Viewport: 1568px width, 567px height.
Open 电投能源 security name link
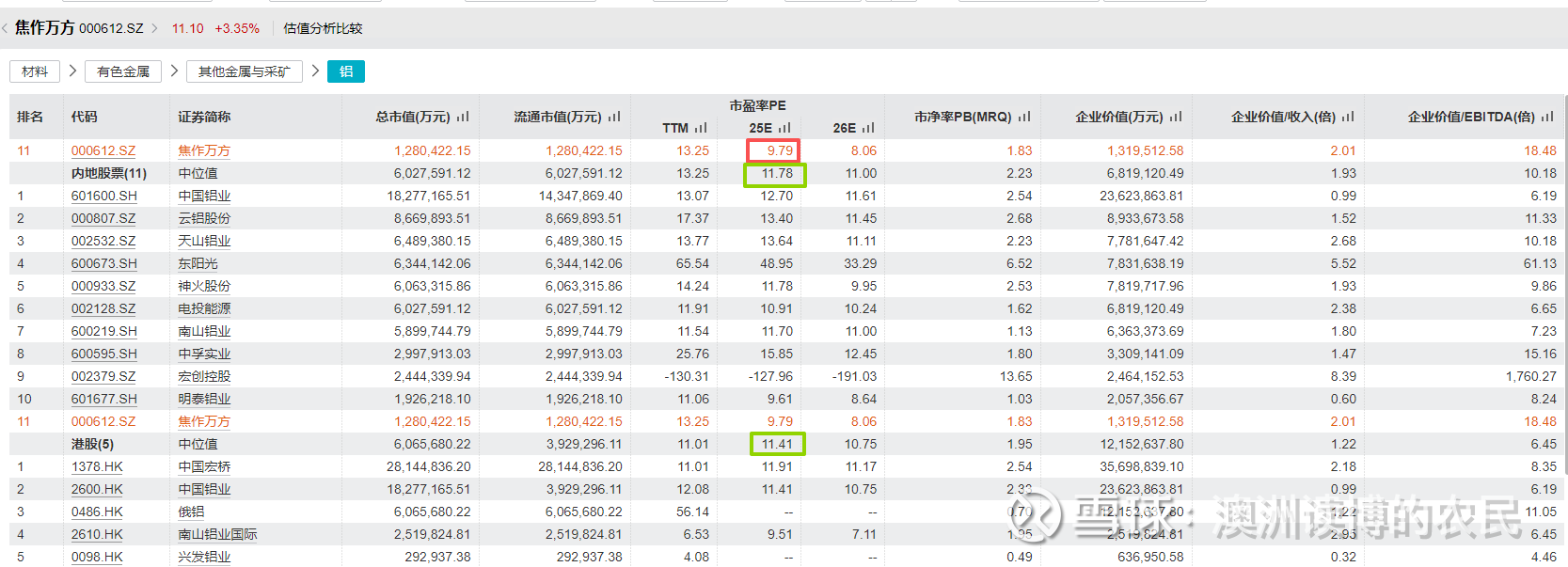pyautogui.click(x=204, y=308)
